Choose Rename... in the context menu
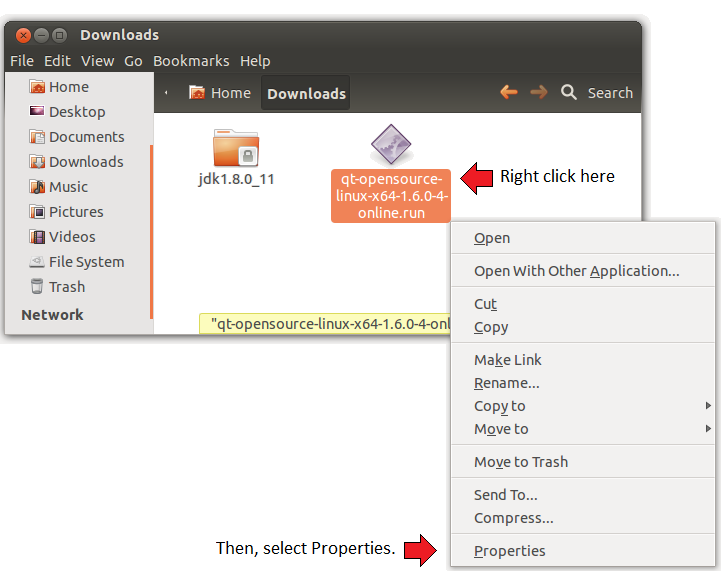721x571 pixels. (583, 383)
